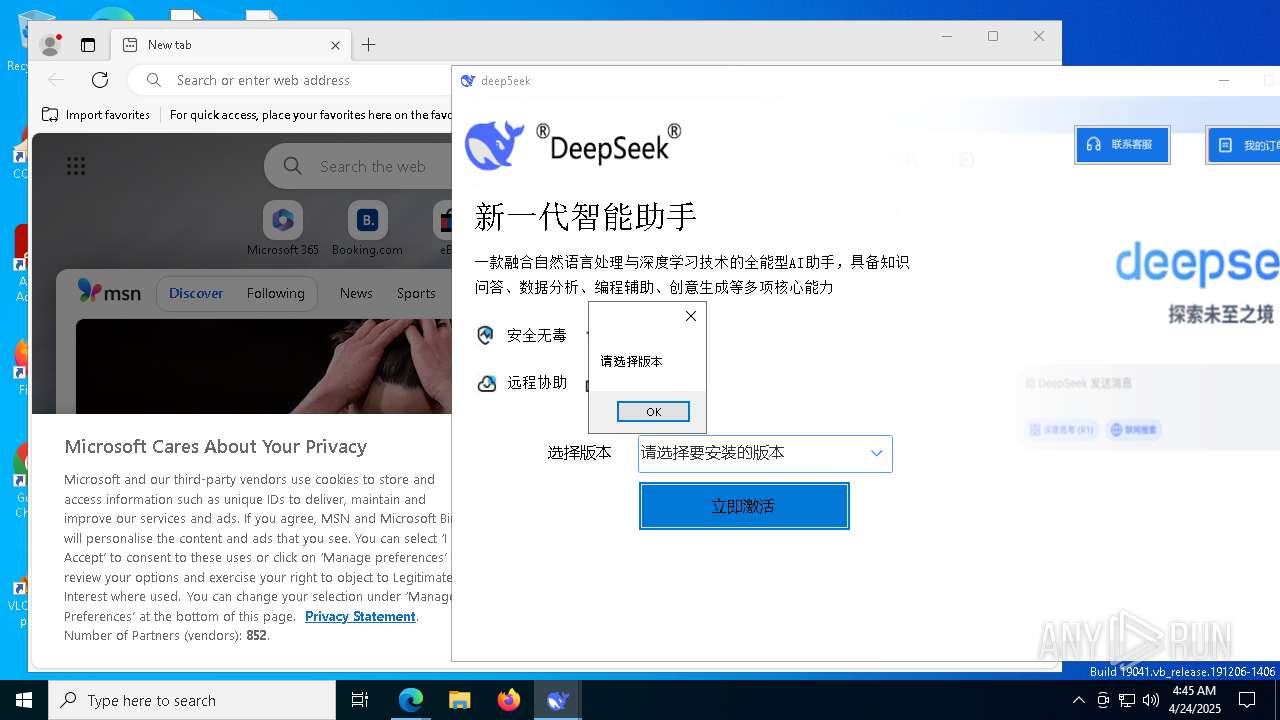Open Booking.com quick link
The width and height of the screenshot is (1280, 720).
[x=367, y=230]
